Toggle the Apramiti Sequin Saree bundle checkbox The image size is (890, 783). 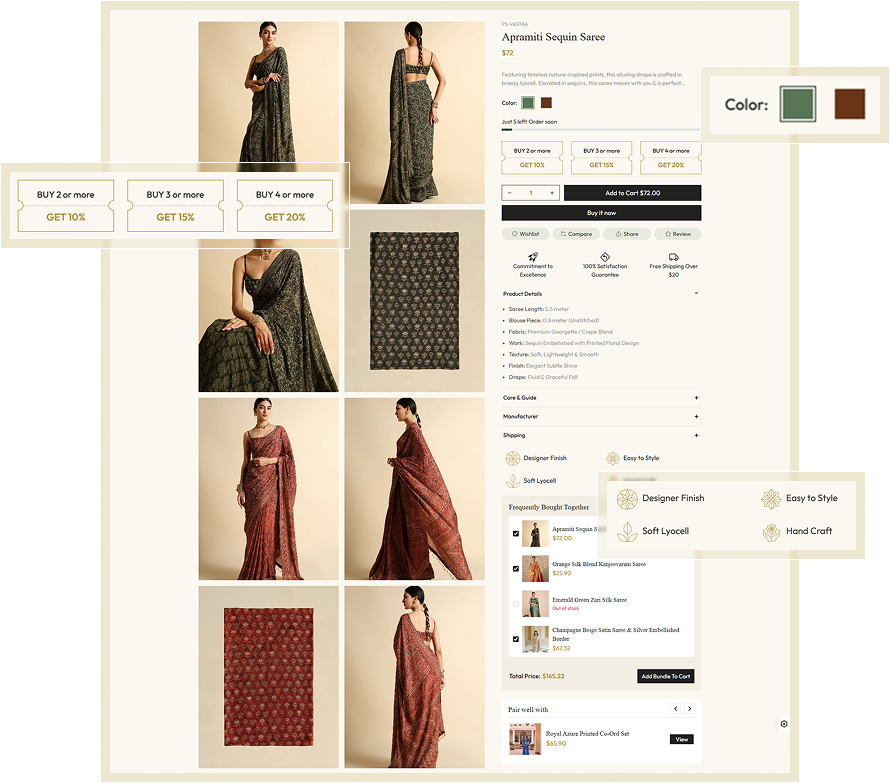[516, 534]
